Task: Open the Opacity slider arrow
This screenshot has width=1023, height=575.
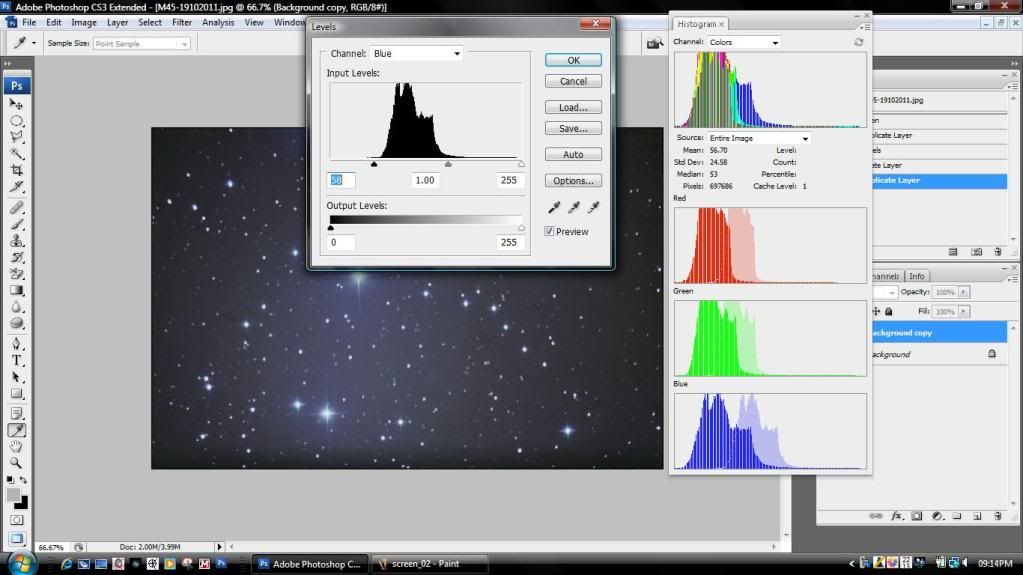Action: [x=964, y=292]
